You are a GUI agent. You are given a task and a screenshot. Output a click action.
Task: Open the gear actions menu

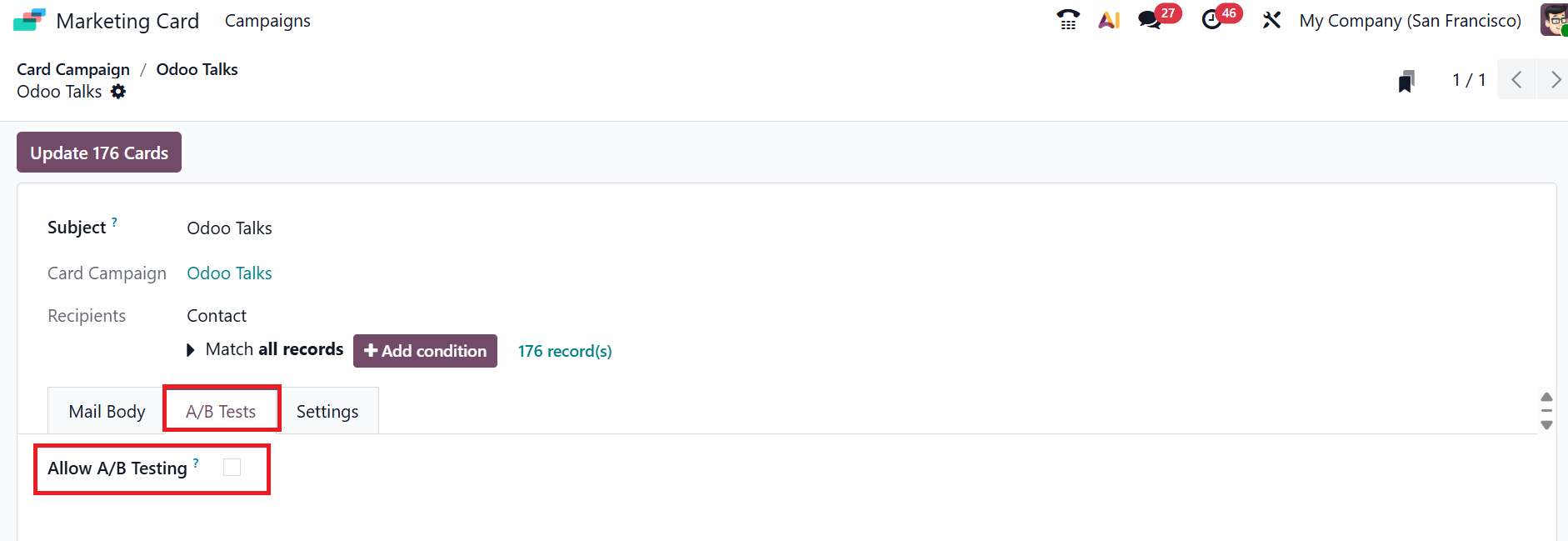pyautogui.click(x=118, y=92)
